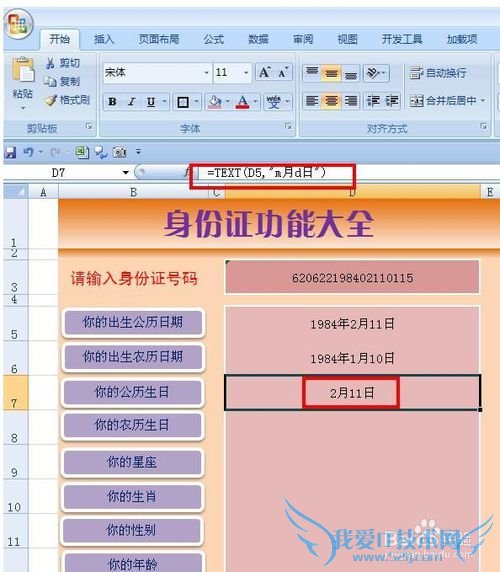Image resolution: width=500 pixels, height=572 pixels.
Task: Set top vertical alignment
Action: pos(312,73)
